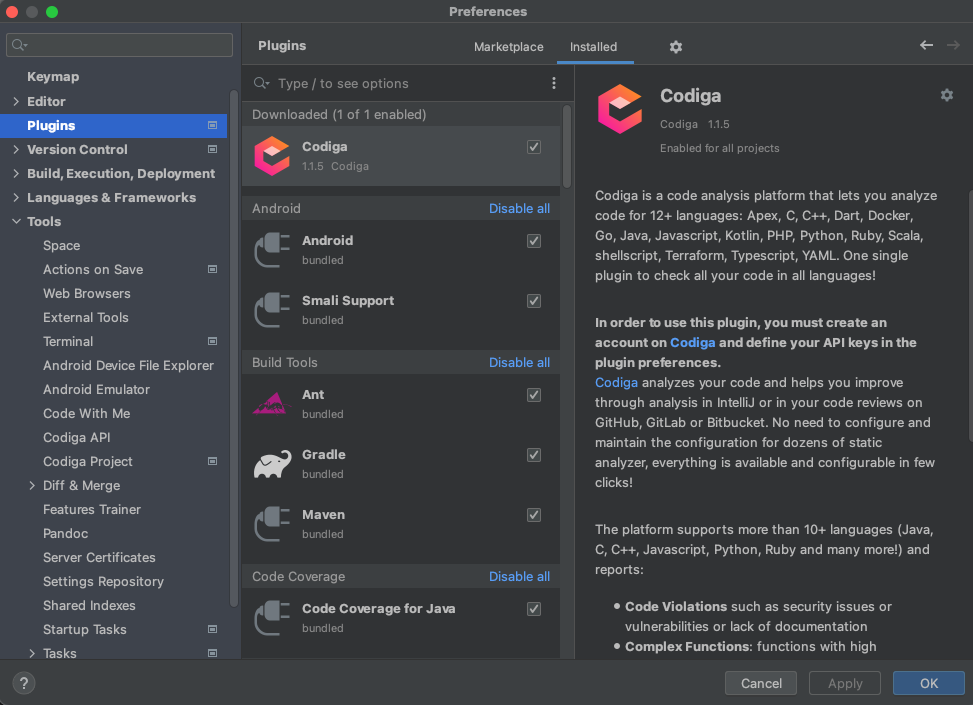Disable the Smali Support checkbox
Screen dimensions: 973x705
tap(533, 300)
